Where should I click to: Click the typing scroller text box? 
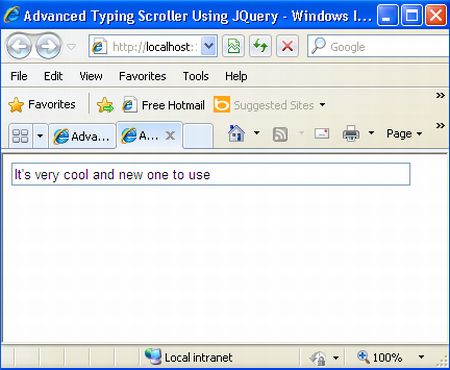pyautogui.click(x=211, y=174)
